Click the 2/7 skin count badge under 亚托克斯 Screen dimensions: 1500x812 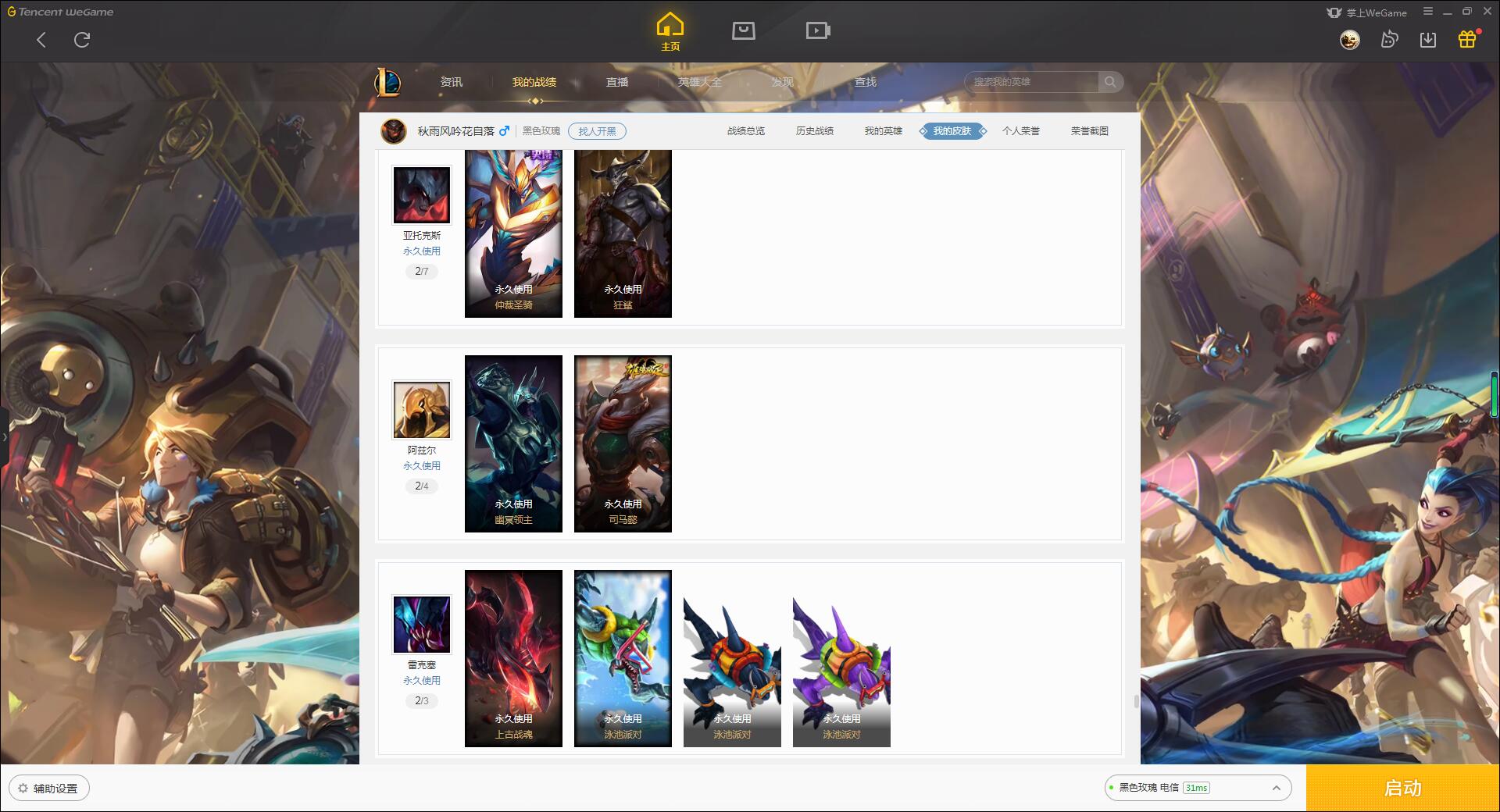(422, 272)
